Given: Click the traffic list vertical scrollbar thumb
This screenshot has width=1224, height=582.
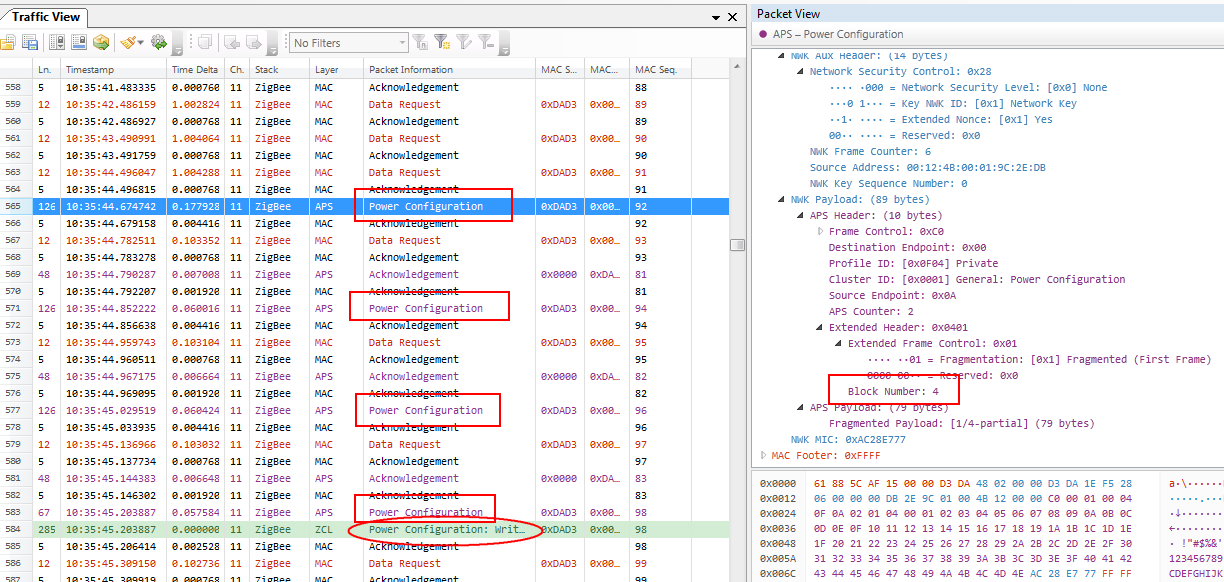Looking at the screenshot, I should point(737,245).
